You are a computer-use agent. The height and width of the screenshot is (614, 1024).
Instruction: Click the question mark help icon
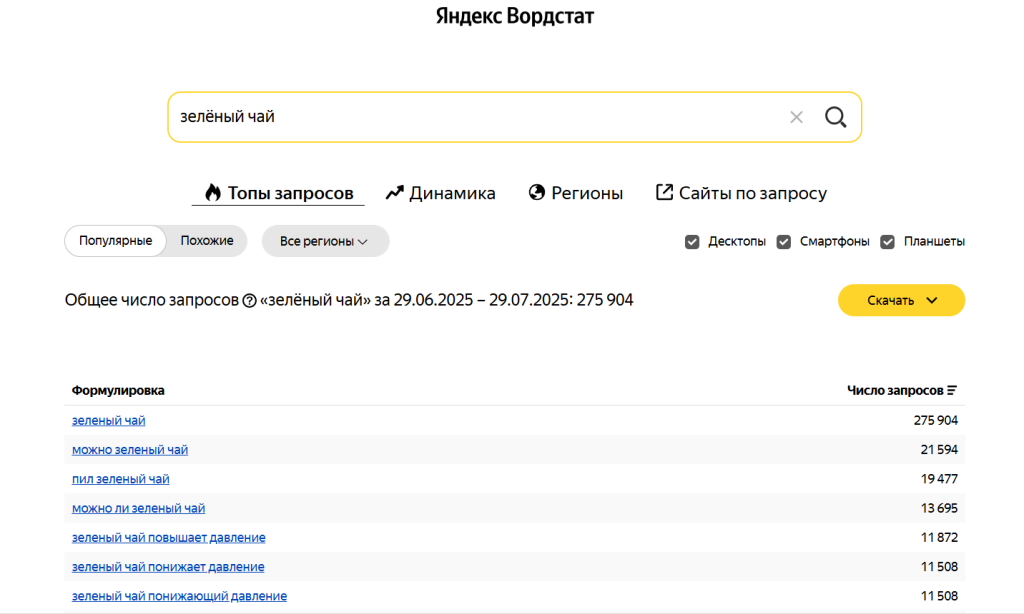pyautogui.click(x=249, y=301)
